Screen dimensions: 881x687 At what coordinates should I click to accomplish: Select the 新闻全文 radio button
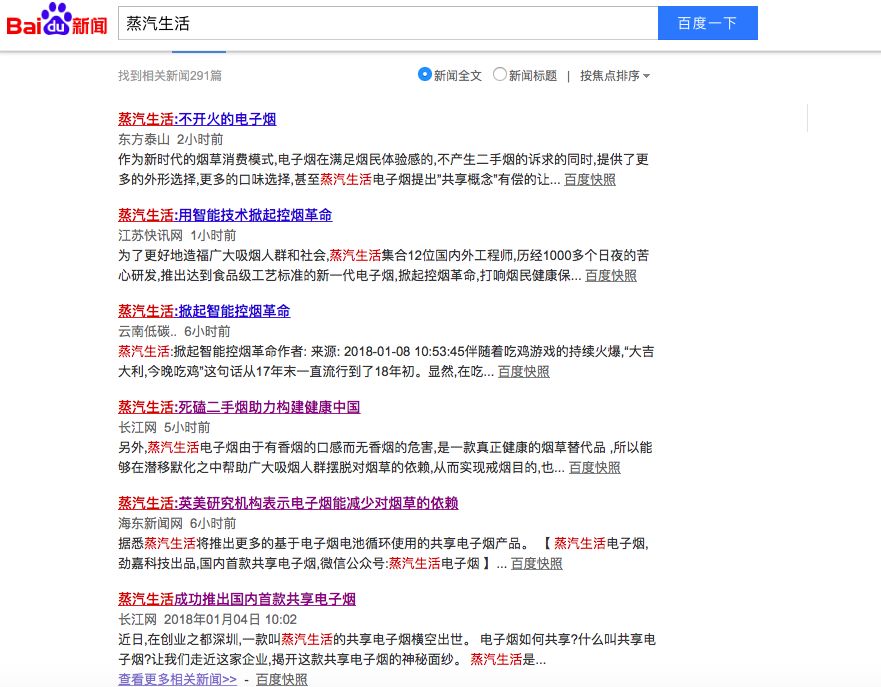point(424,74)
